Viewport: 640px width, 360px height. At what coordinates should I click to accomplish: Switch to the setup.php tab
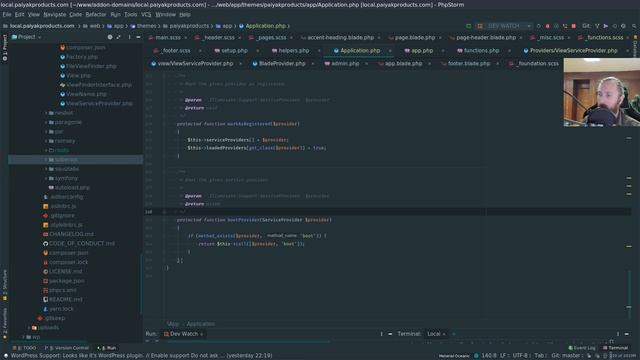234,51
